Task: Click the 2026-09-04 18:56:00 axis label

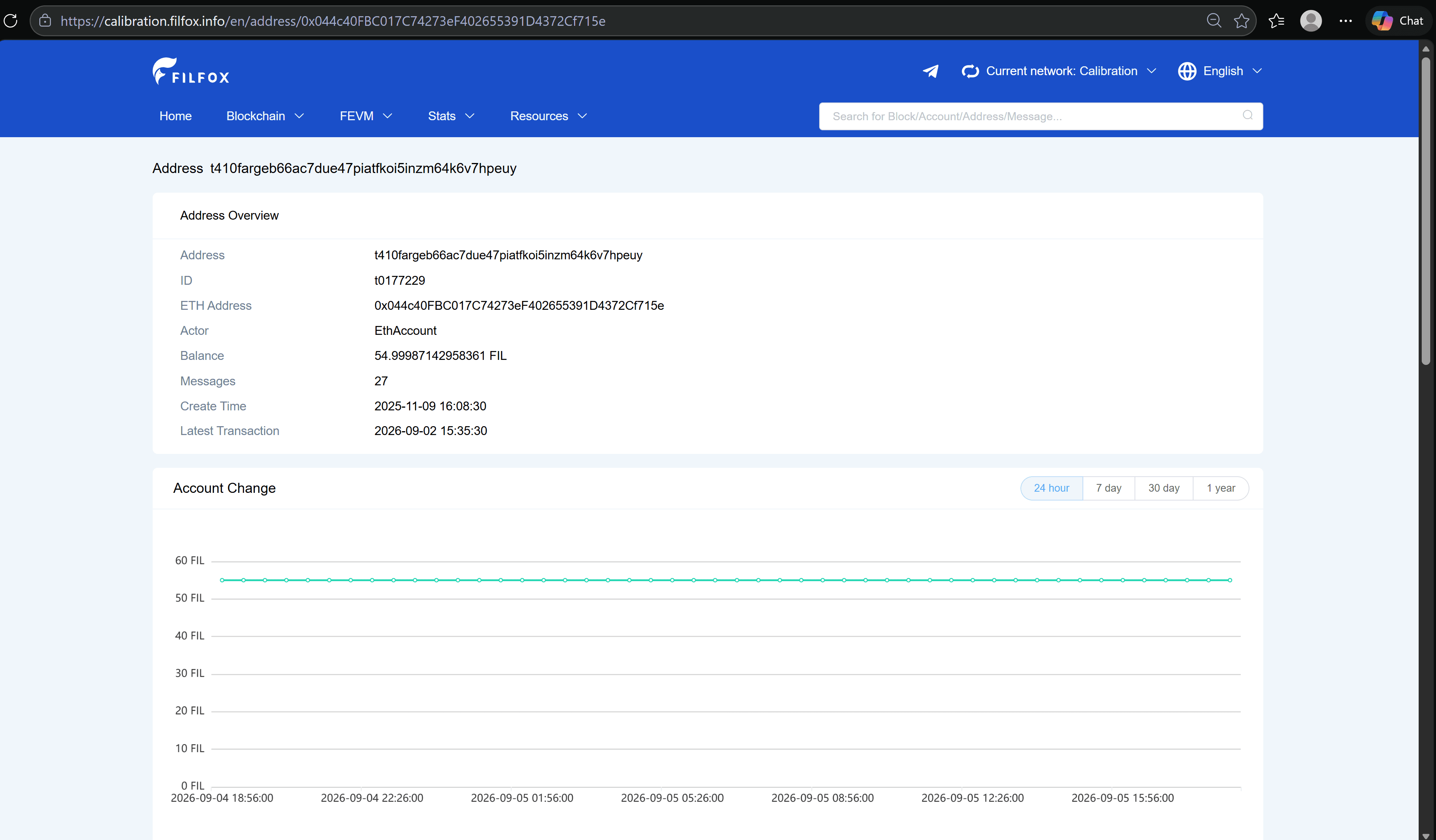Action: (222, 798)
